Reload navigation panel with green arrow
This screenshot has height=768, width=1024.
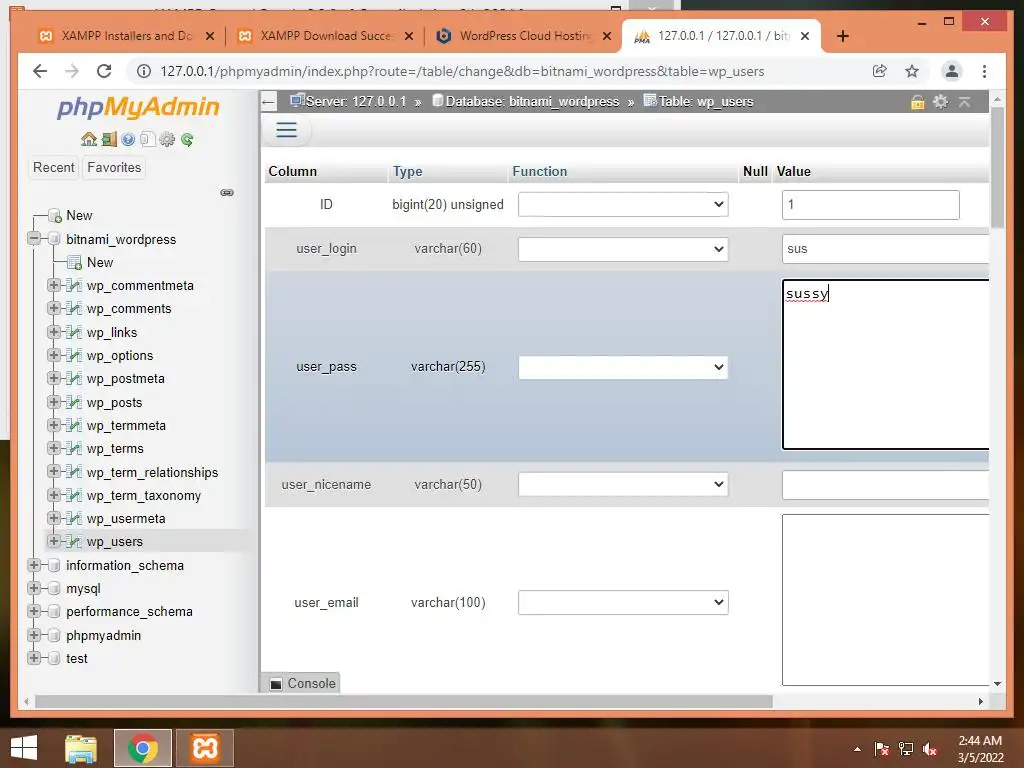pos(187,139)
